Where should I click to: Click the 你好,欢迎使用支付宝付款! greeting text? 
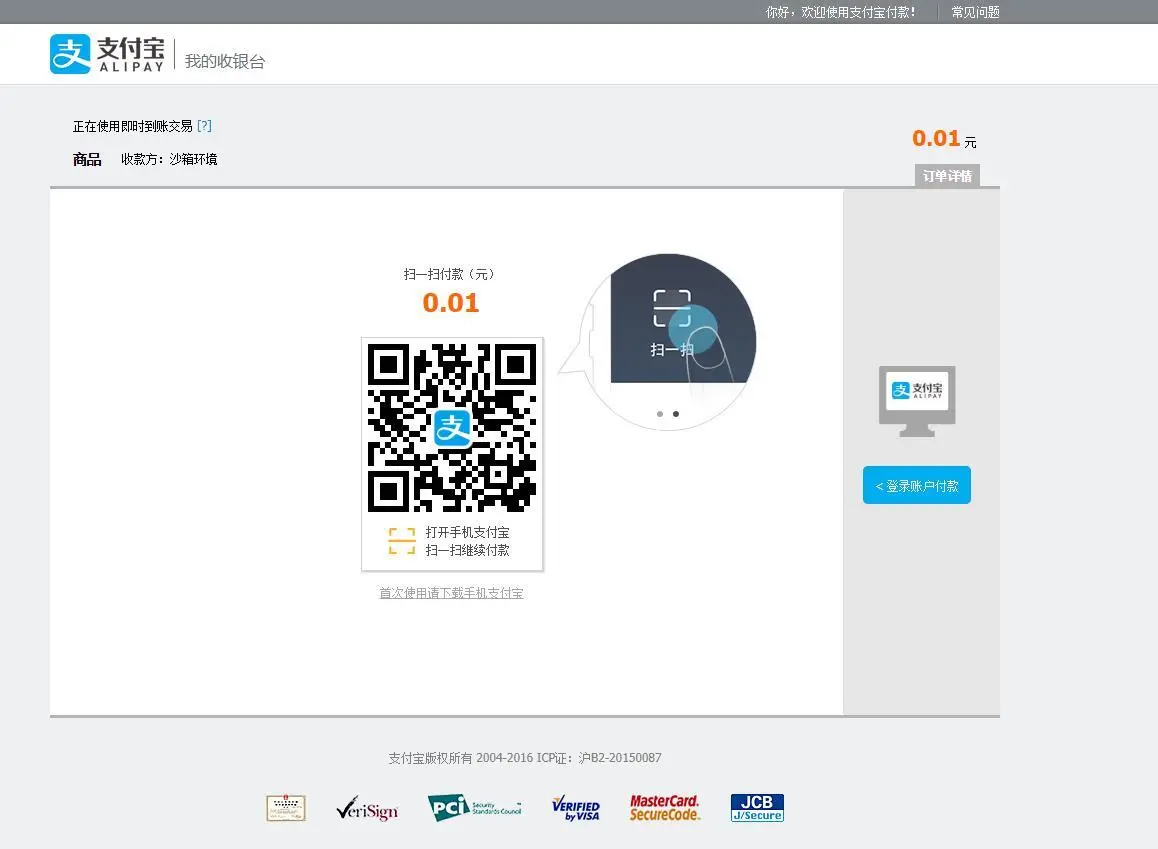point(840,12)
